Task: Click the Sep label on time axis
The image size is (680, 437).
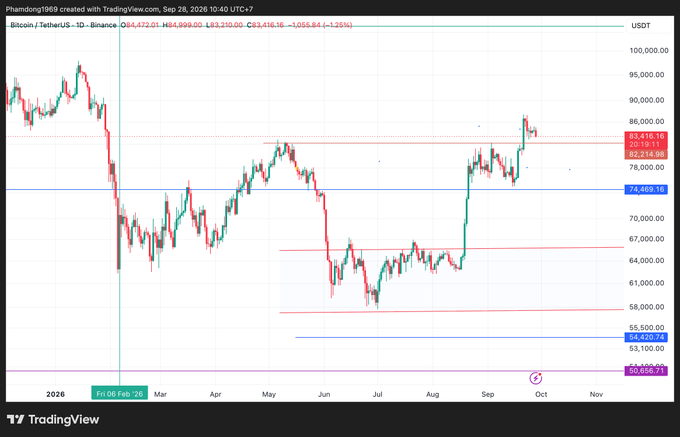Action: click(x=488, y=394)
